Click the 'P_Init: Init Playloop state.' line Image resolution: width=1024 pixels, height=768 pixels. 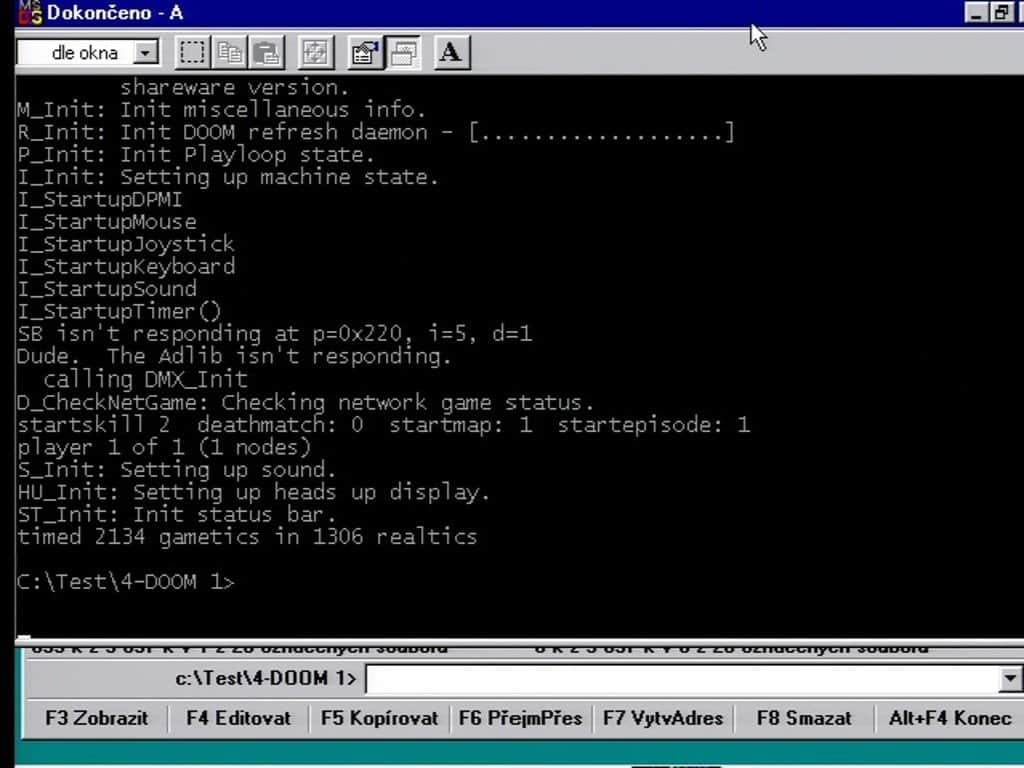click(x=196, y=155)
